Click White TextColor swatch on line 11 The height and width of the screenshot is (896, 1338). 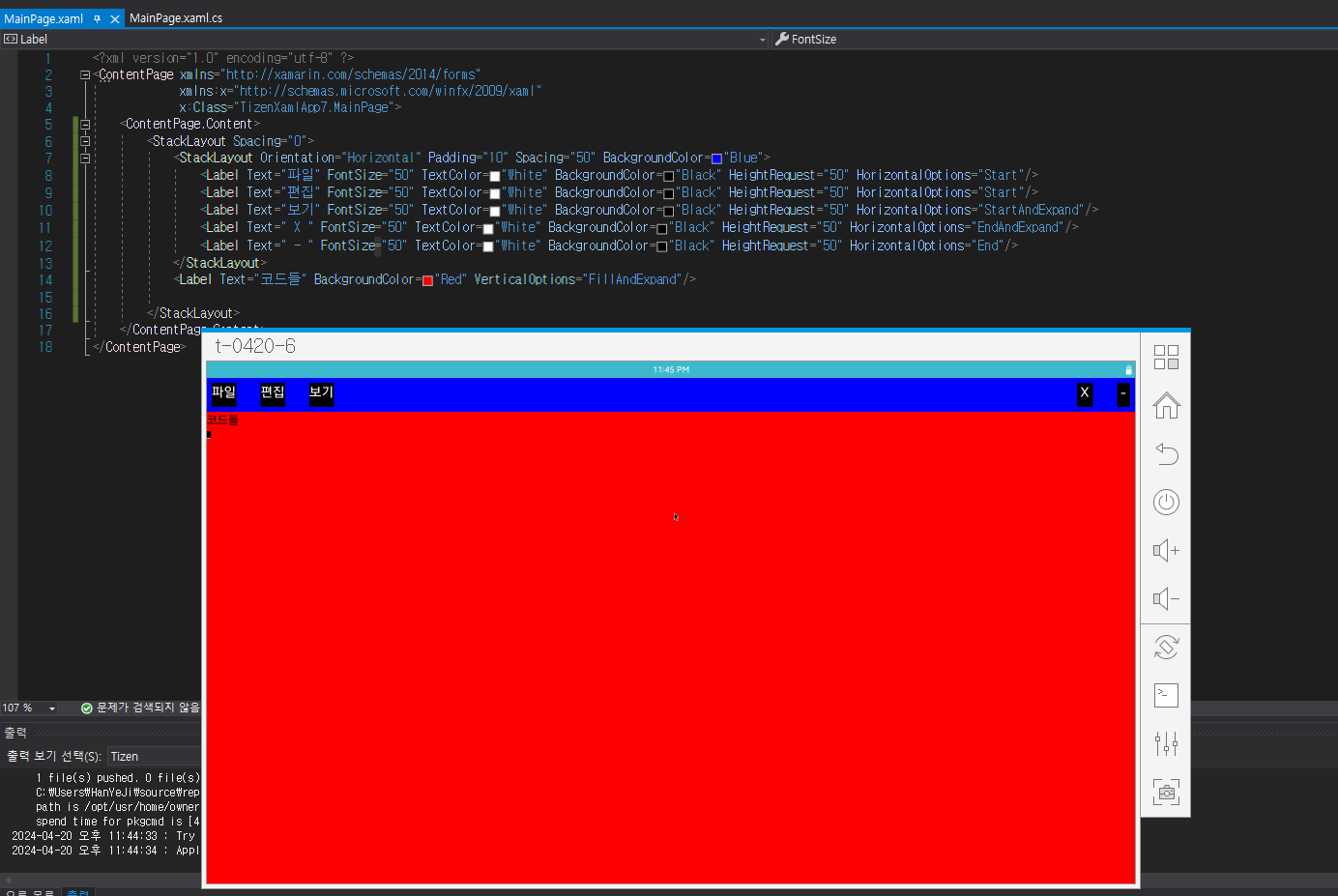488,228
